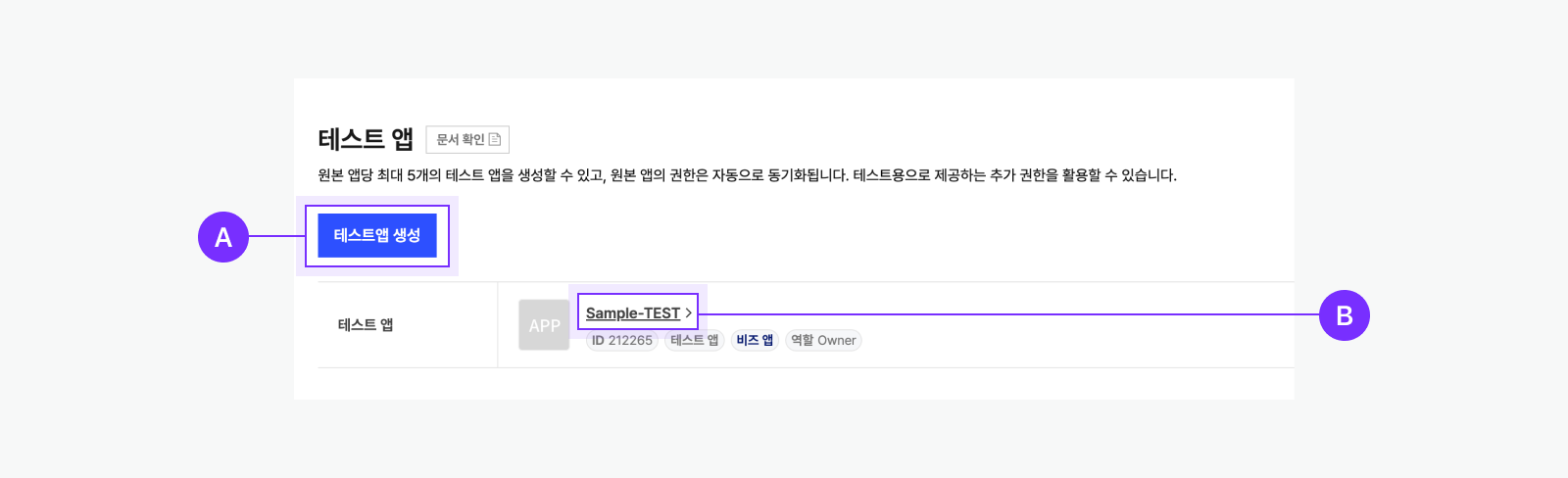Image resolution: width=1568 pixels, height=478 pixels.
Task: Open the Sample-TEST app link
Action: pos(632,313)
